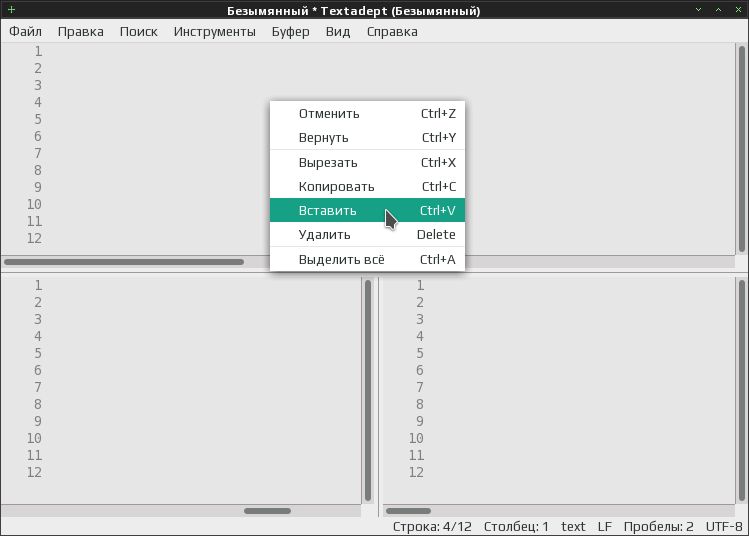Viewport: 749px width, 536px height.
Task: Click line number 7 in top pane
Action: pos(38,153)
